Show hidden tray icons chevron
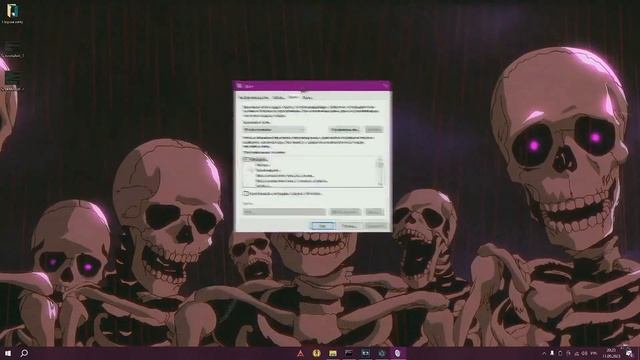This screenshot has height=360, width=640. pos(544,353)
